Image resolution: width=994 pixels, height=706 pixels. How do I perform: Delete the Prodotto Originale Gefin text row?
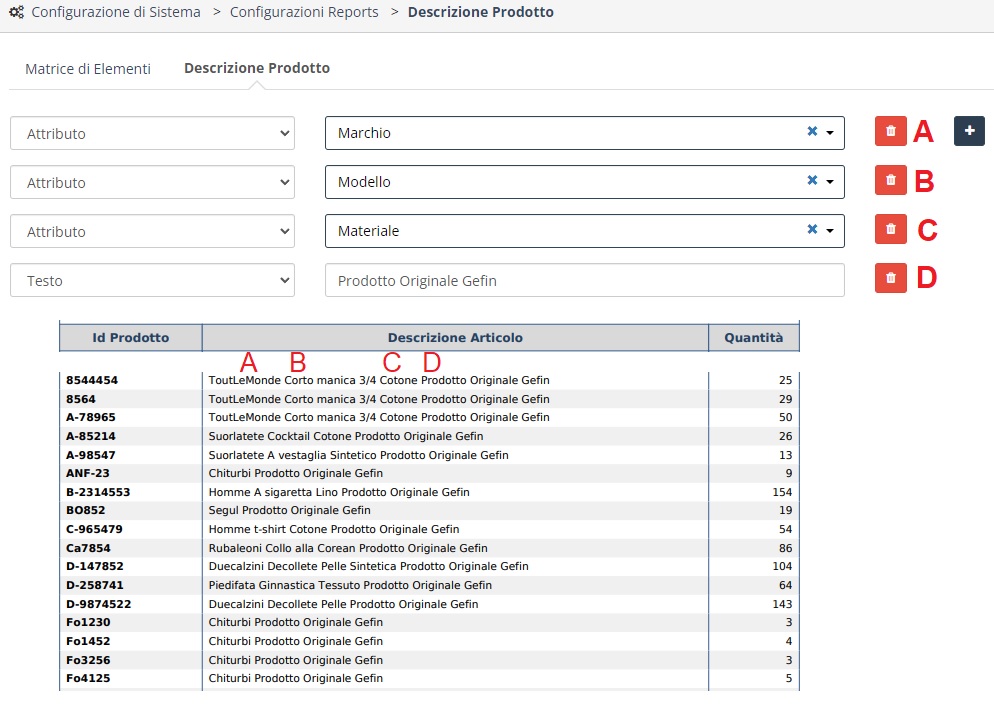point(891,278)
